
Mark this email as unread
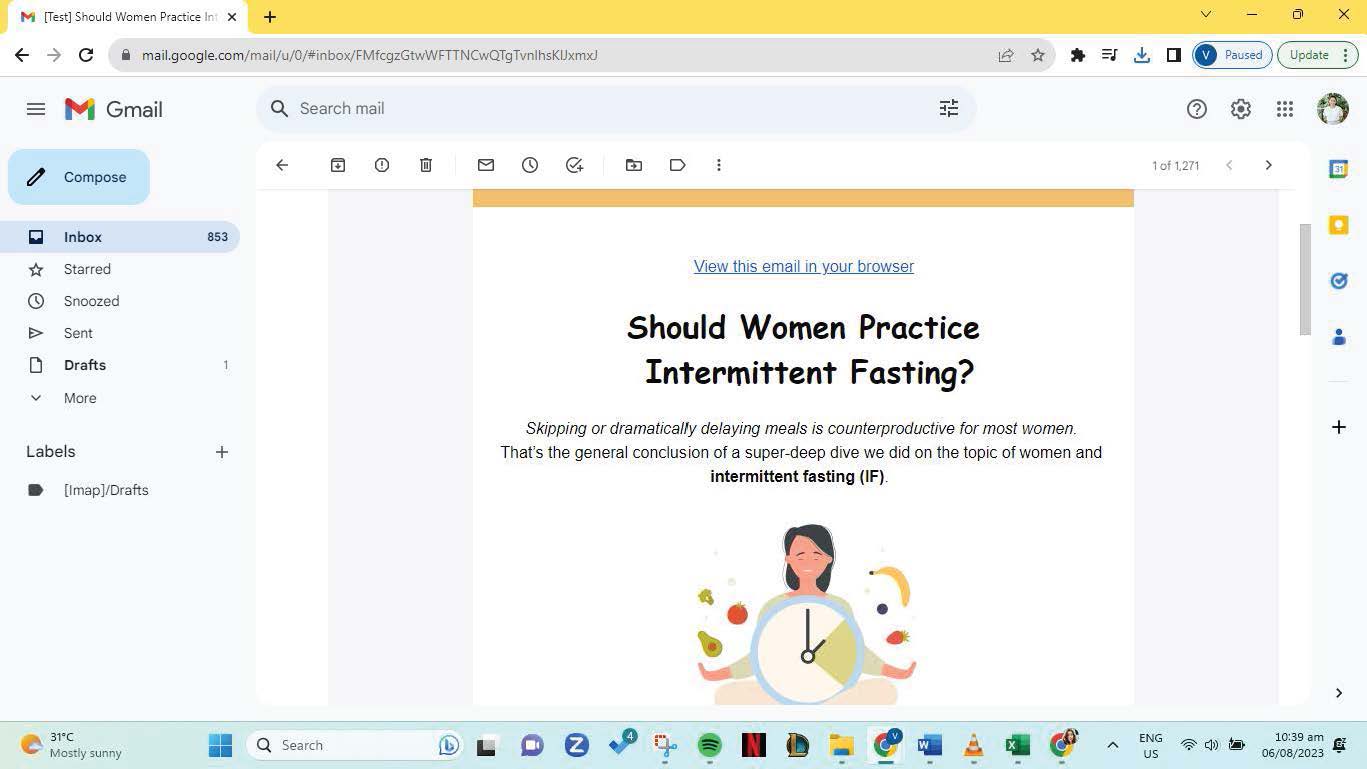pyautogui.click(x=486, y=165)
